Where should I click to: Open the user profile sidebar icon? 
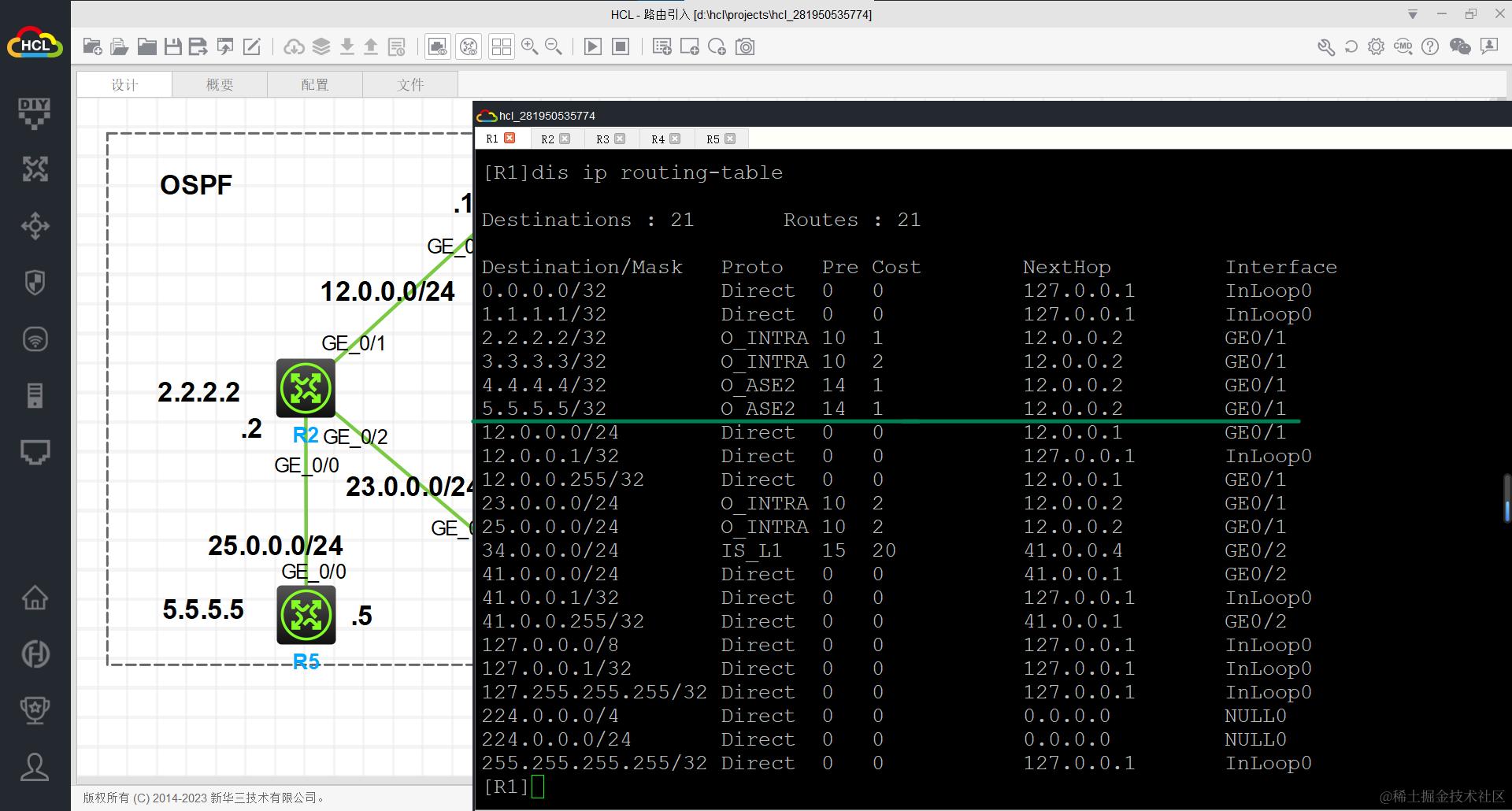35,766
